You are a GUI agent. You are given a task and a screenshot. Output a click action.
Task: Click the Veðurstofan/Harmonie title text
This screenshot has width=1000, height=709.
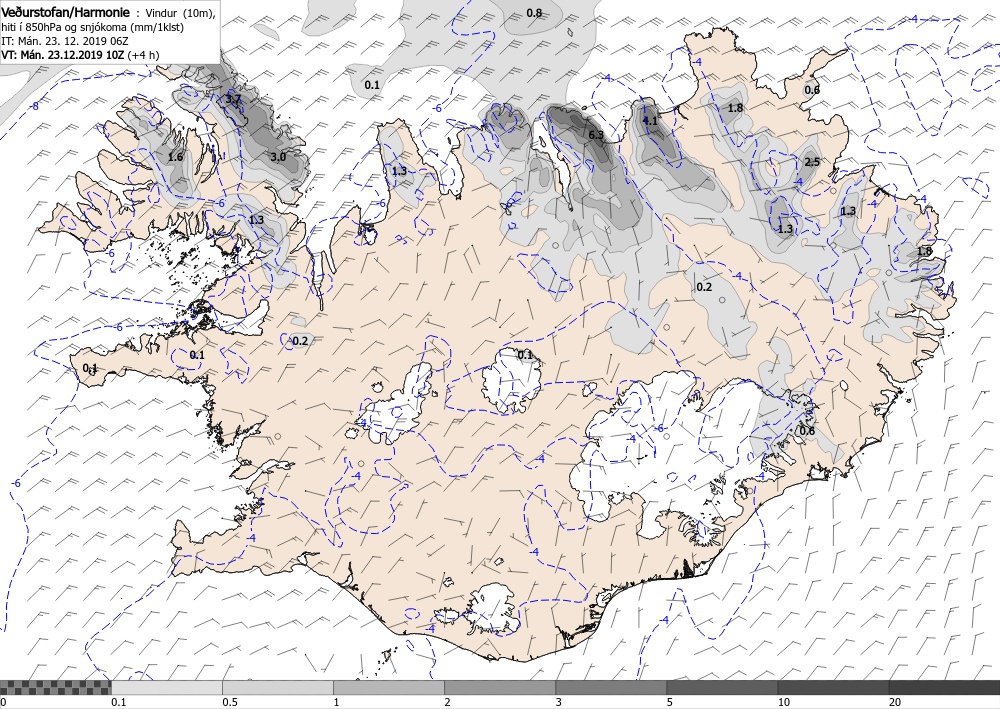(x=66, y=12)
